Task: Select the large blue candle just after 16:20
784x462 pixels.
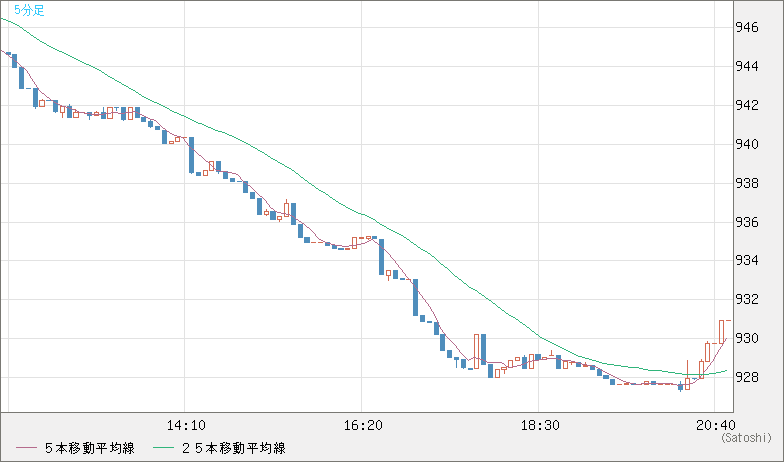Action: (382, 257)
